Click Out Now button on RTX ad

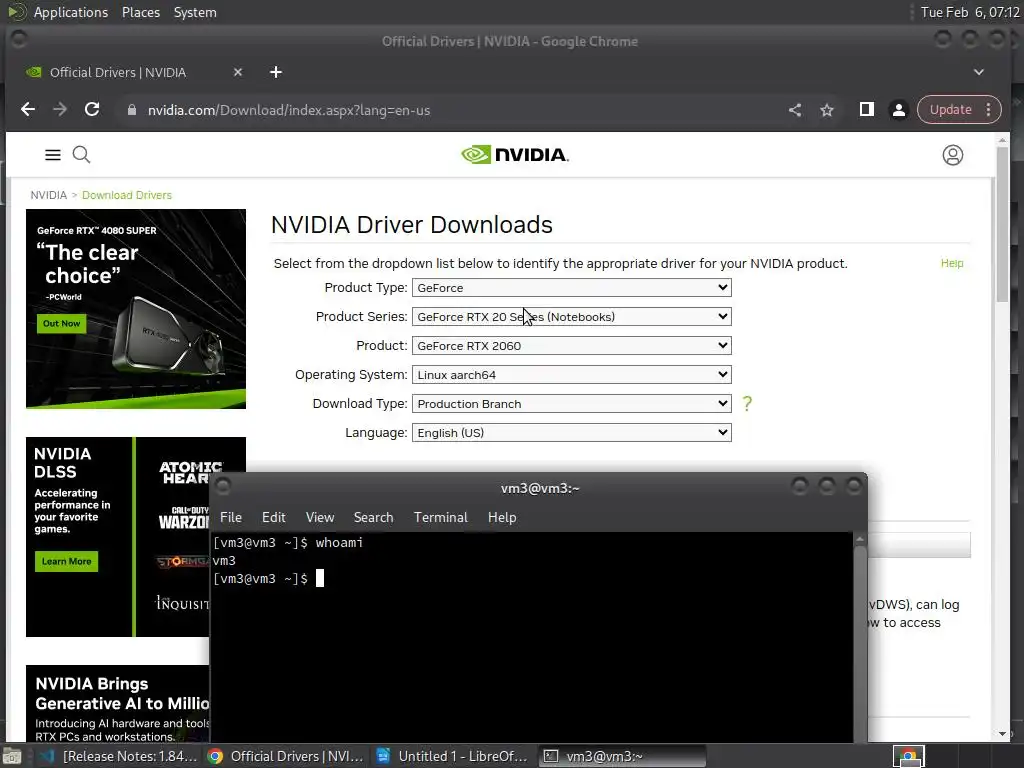pos(61,323)
